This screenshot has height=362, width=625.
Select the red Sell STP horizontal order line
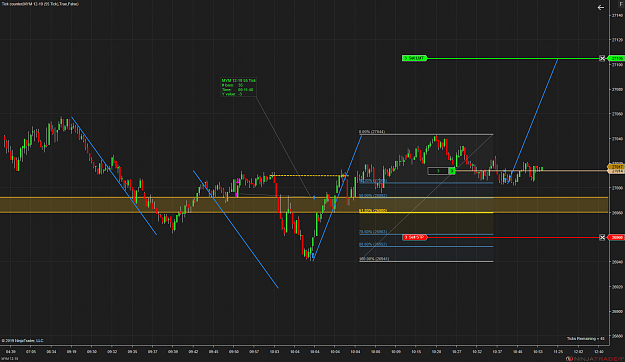tap(513, 237)
